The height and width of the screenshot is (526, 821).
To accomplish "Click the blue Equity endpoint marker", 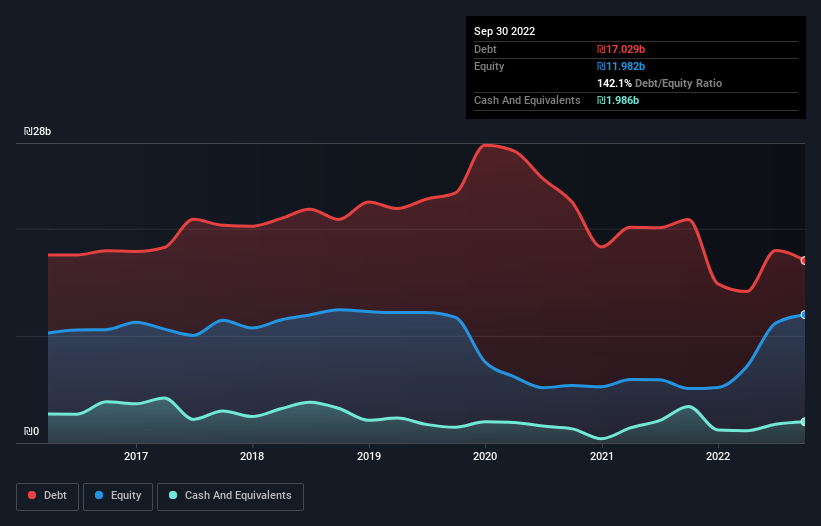I will click(x=804, y=315).
